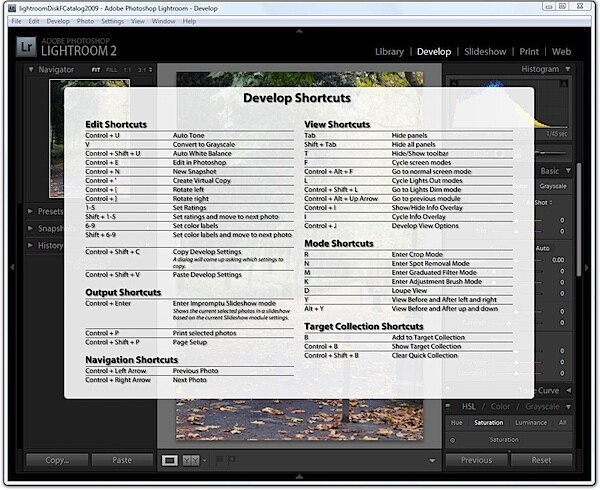Collapse the top module panel arrow
The image size is (600, 490).
pyautogui.click(x=300, y=31)
